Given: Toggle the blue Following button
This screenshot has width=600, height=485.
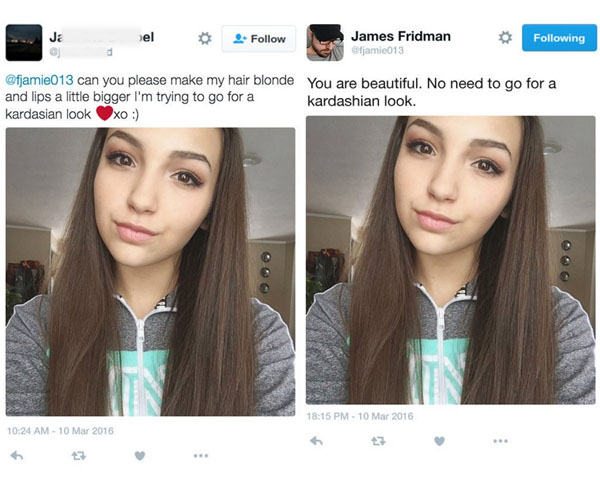Looking at the screenshot, I should [559, 38].
